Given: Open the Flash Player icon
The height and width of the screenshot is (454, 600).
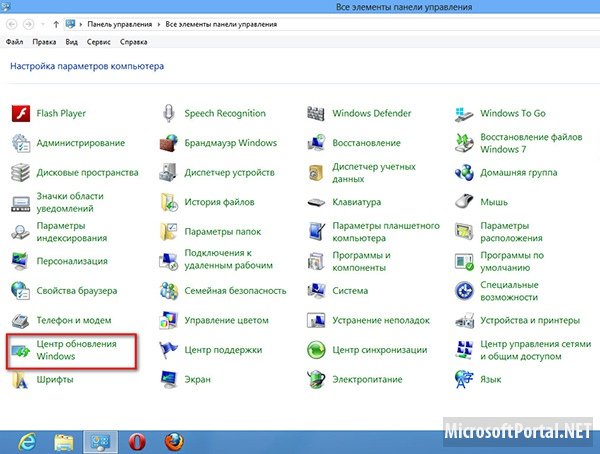Looking at the screenshot, I should coord(21,113).
